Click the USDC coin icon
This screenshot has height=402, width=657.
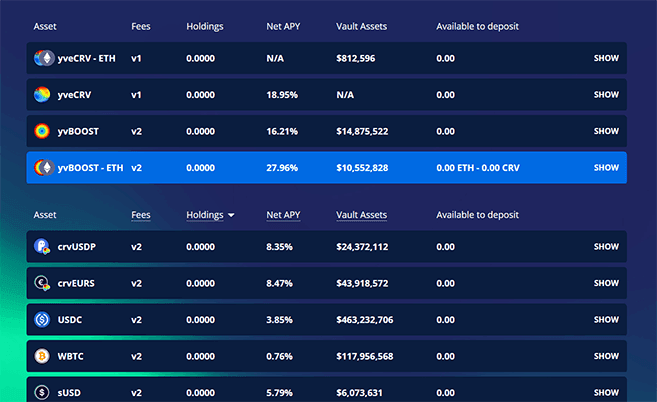[x=42, y=320]
